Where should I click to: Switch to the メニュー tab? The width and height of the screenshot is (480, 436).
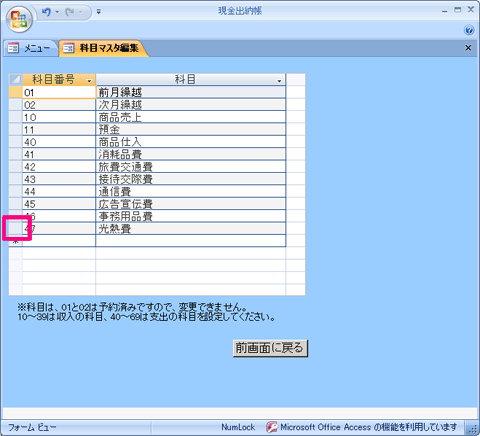click(x=31, y=48)
